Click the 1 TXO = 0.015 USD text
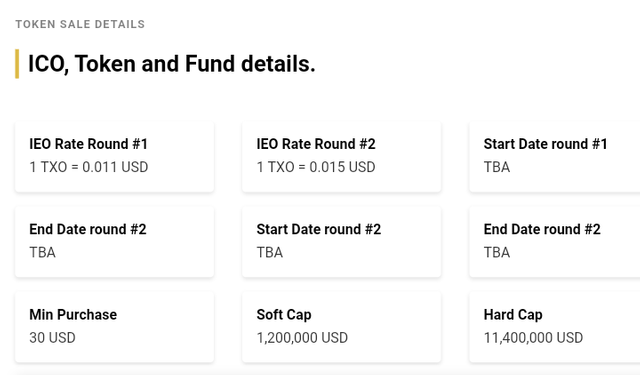Viewport: 640px width, 375px height. (316, 167)
